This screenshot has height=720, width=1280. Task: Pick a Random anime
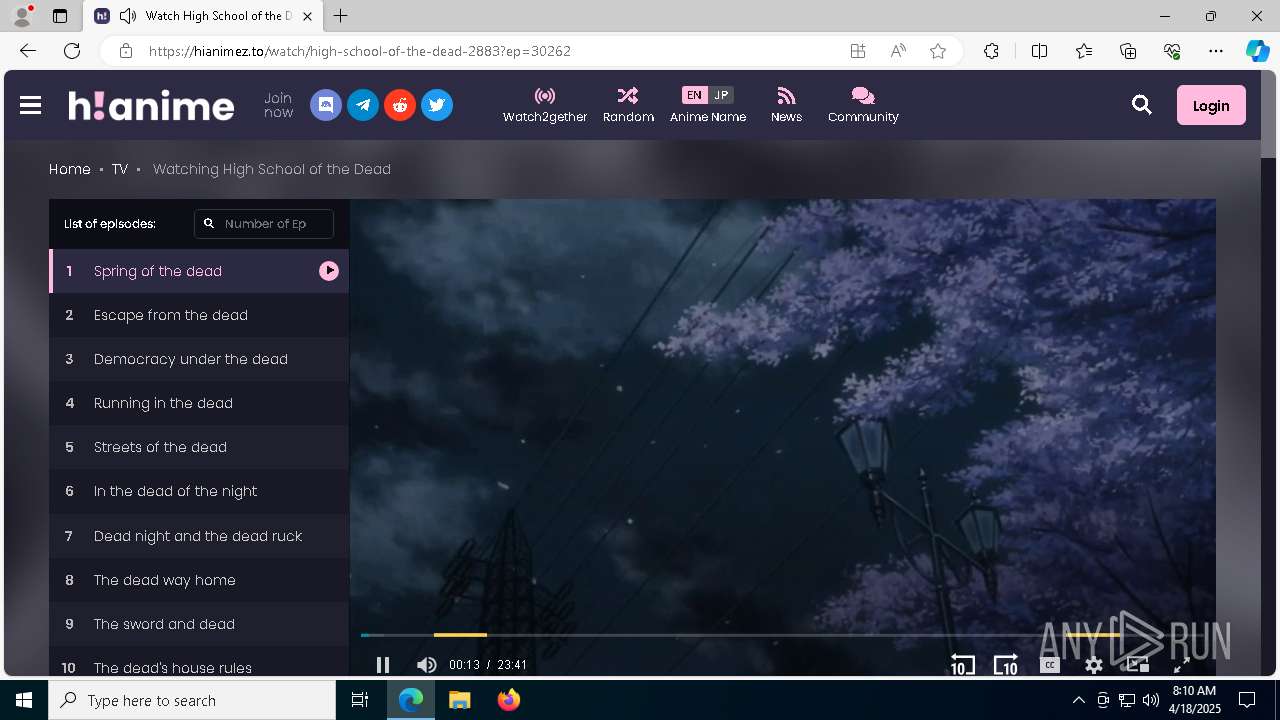628,105
